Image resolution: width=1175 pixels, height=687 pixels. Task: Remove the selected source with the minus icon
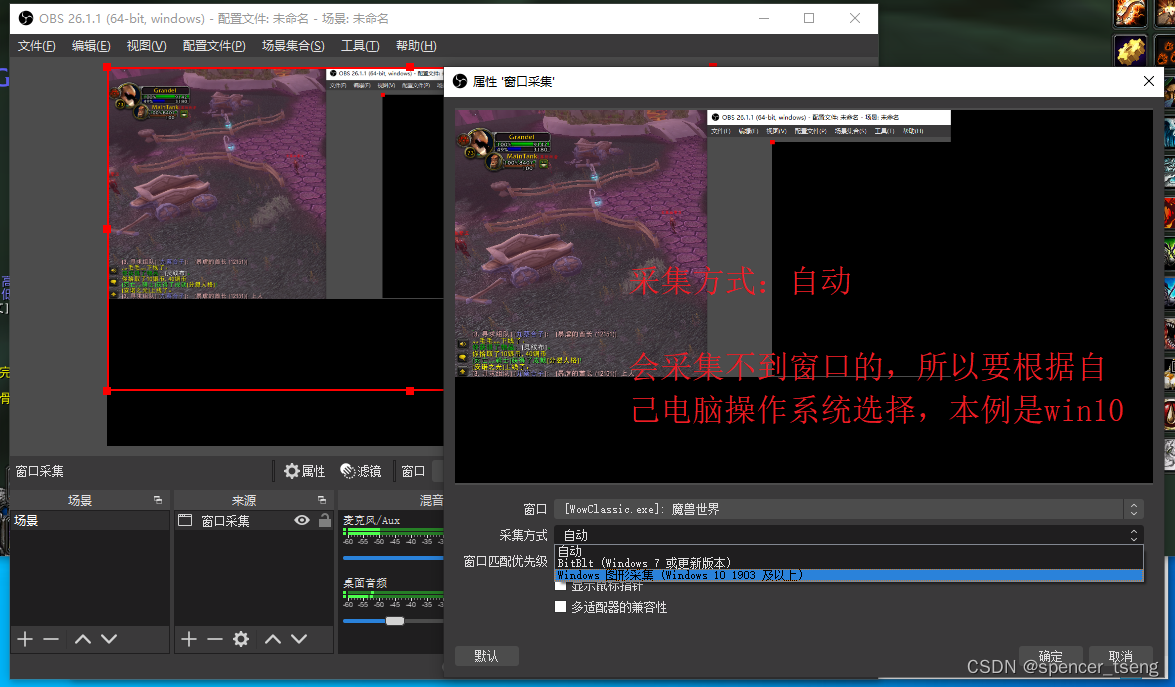tap(215, 639)
